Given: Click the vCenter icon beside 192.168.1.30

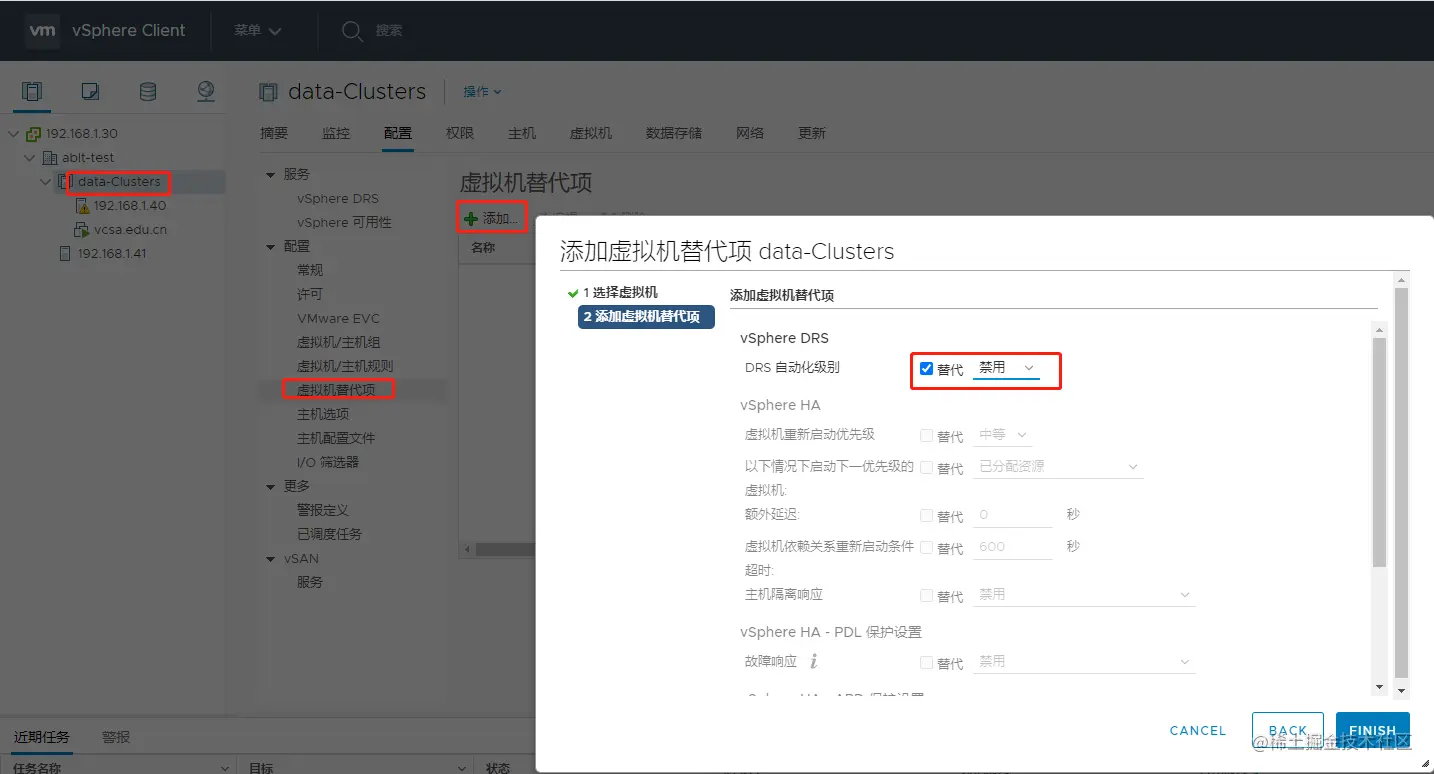Looking at the screenshot, I should (34, 134).
